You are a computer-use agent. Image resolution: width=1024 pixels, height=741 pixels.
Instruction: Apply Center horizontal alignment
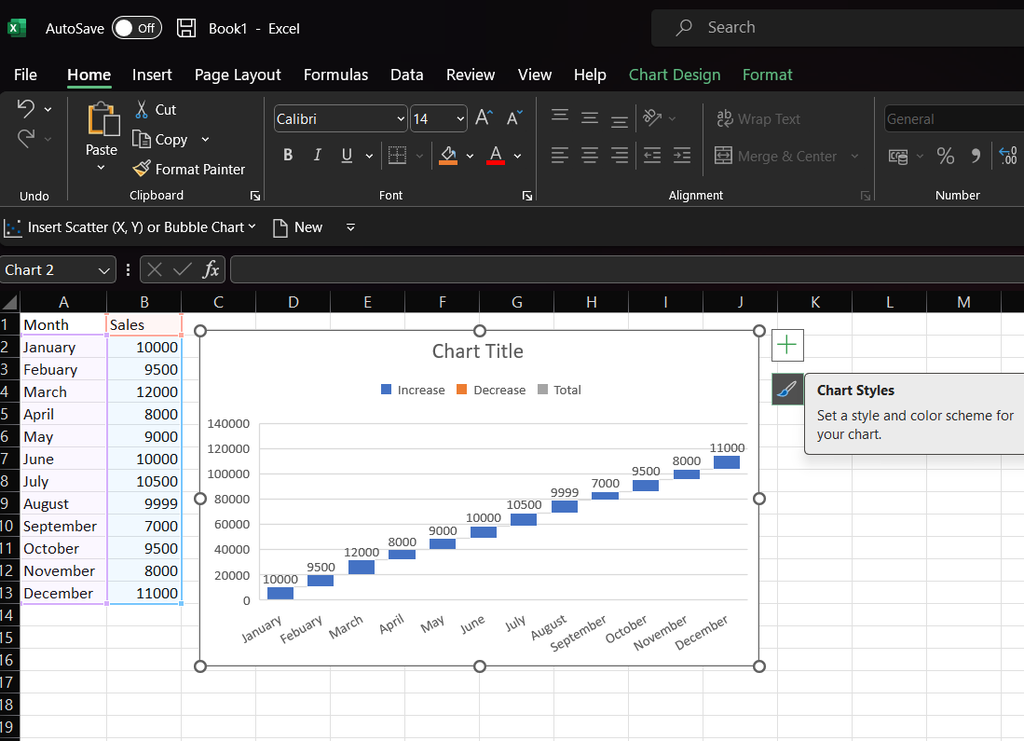coord(590,155)
